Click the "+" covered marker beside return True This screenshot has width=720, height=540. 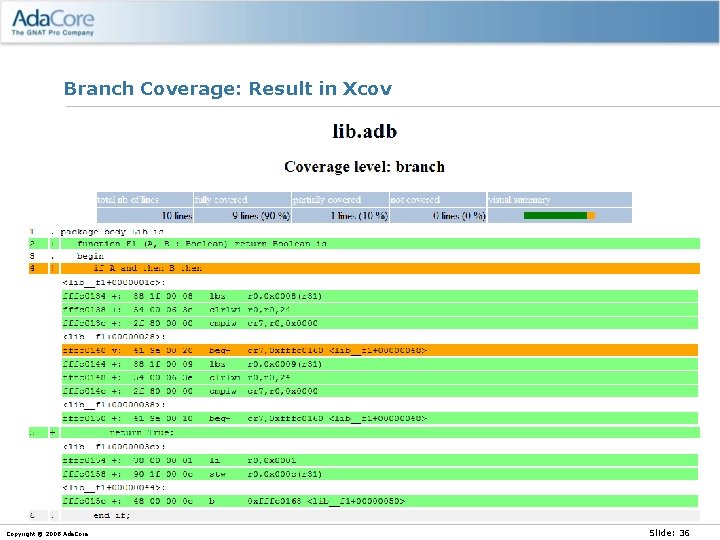click(x=53, y=433)
